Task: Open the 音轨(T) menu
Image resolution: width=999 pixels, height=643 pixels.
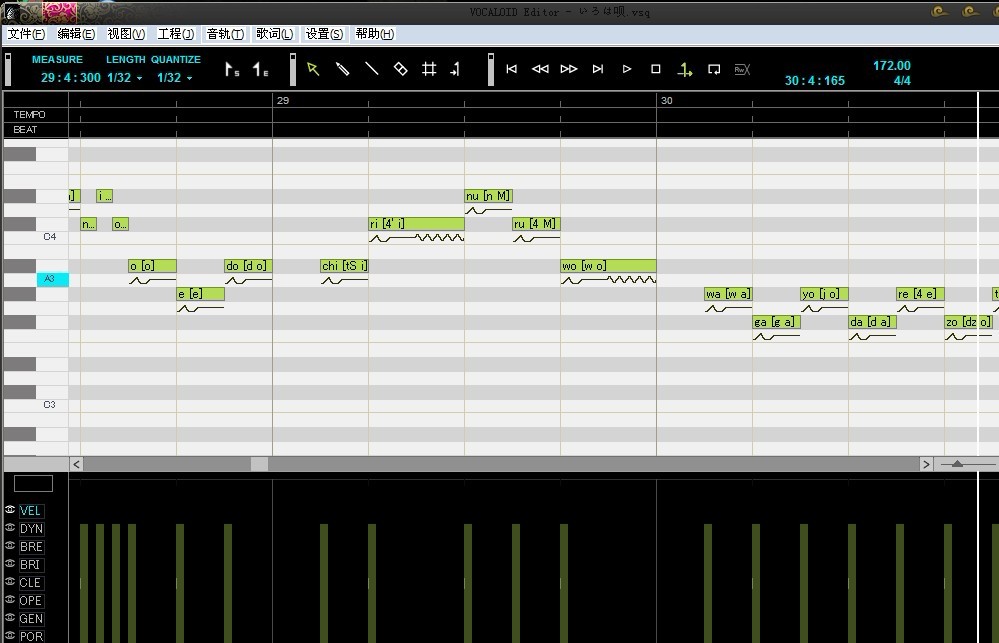Action: (225, 34)
